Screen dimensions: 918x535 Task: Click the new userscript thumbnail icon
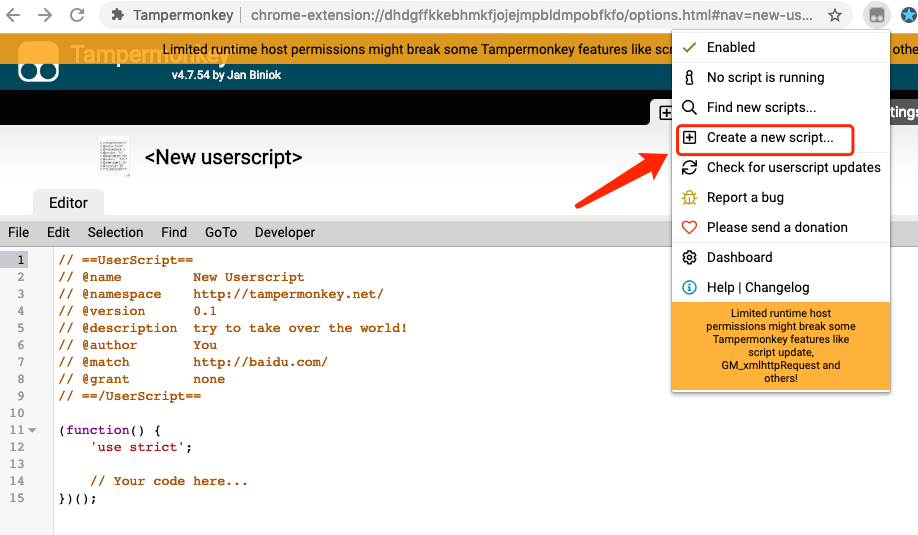pos(114,156)
